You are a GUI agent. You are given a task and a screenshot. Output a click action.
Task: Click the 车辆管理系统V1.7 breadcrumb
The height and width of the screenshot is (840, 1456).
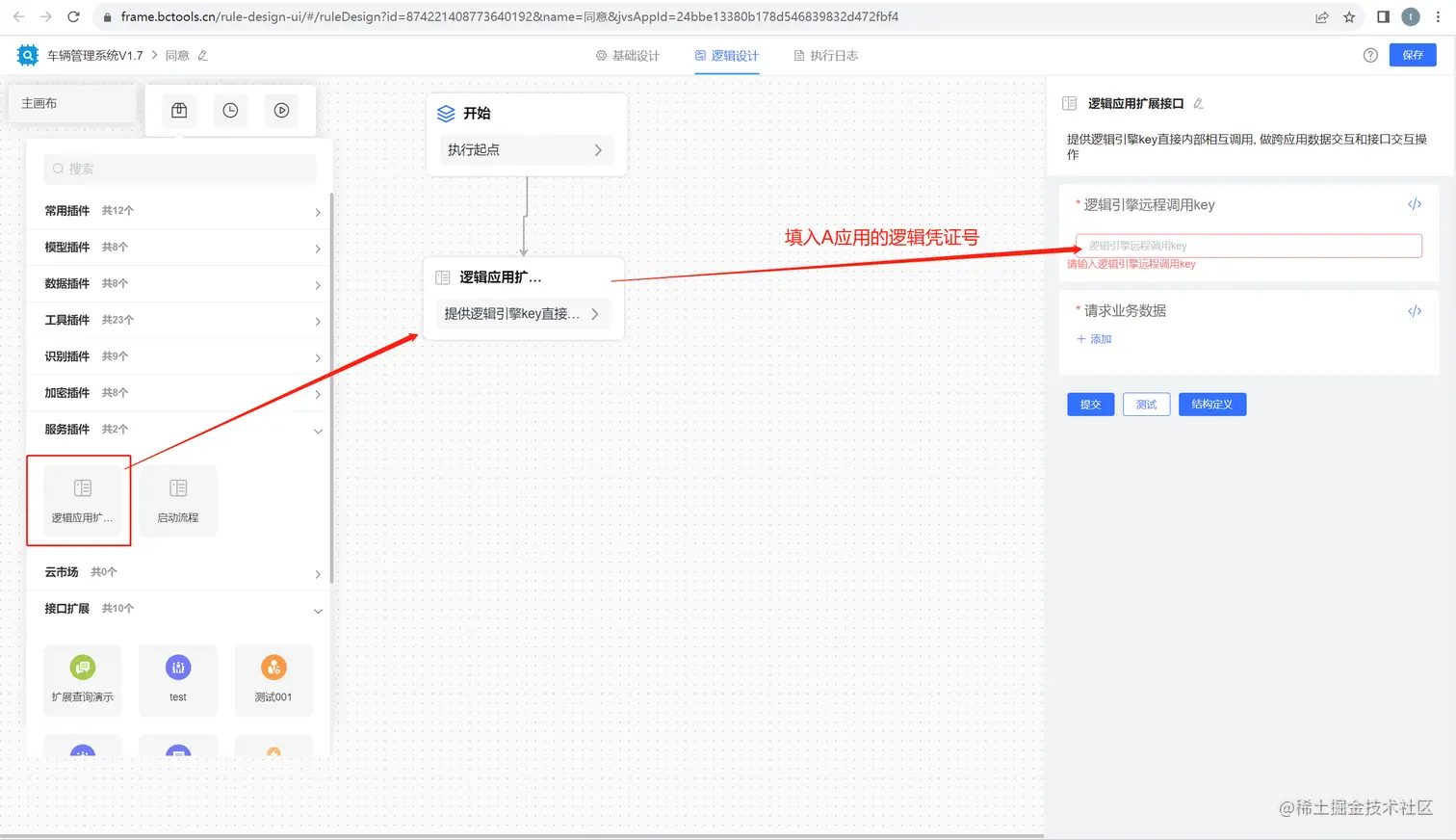click(x=95, y=56)
